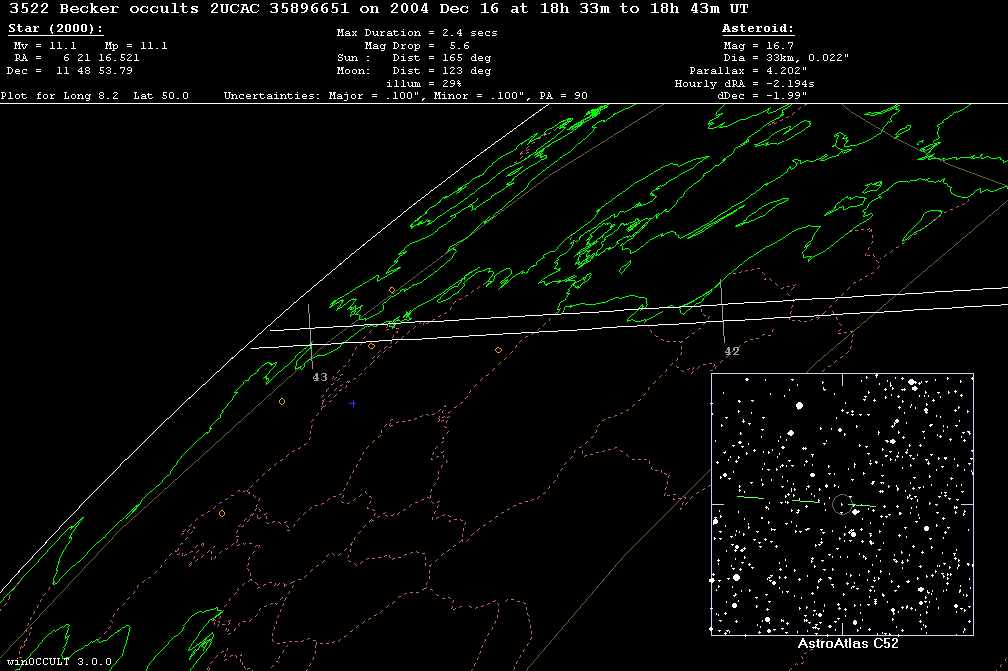The height and width of the screenshot is (671, 1008).
Task: Click the green cross marker on the path
Action: coord(393,324)
